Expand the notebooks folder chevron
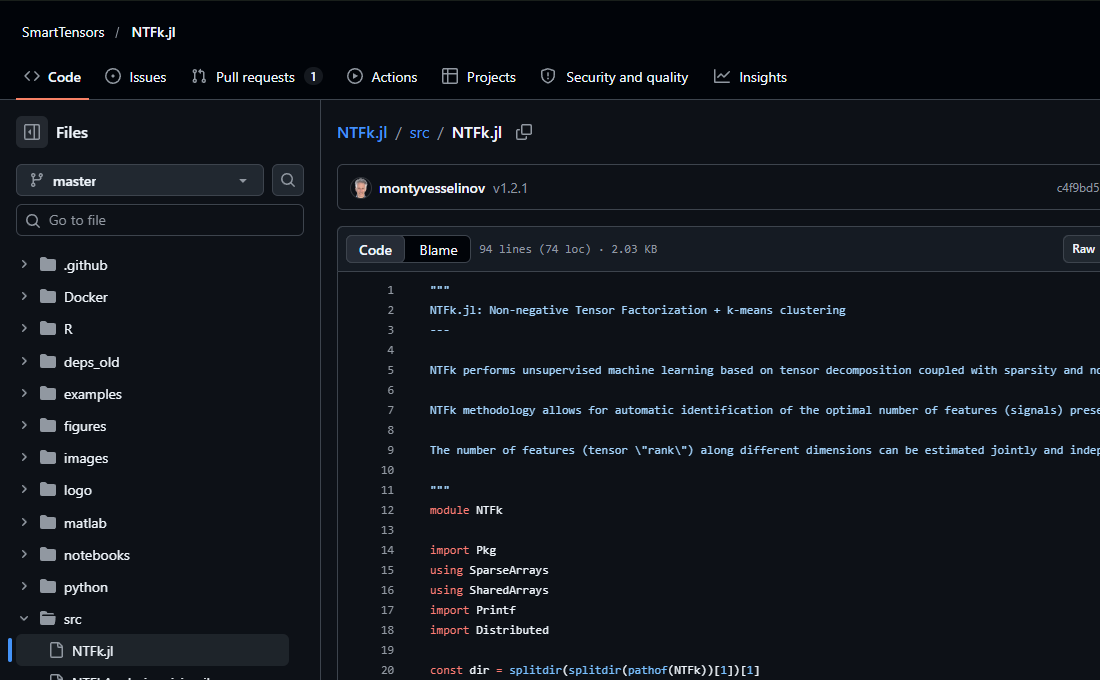 pos(24,554)
